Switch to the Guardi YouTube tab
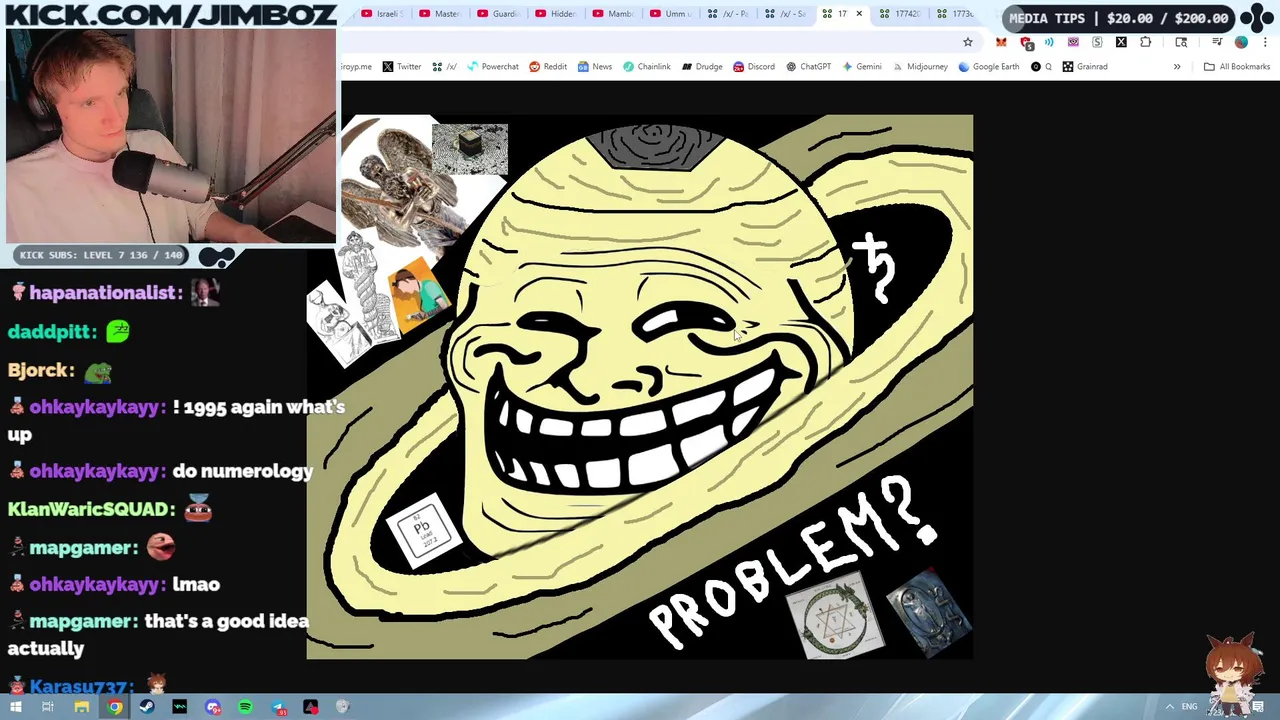The image size is (1280, 720). [x=498, y=14]
